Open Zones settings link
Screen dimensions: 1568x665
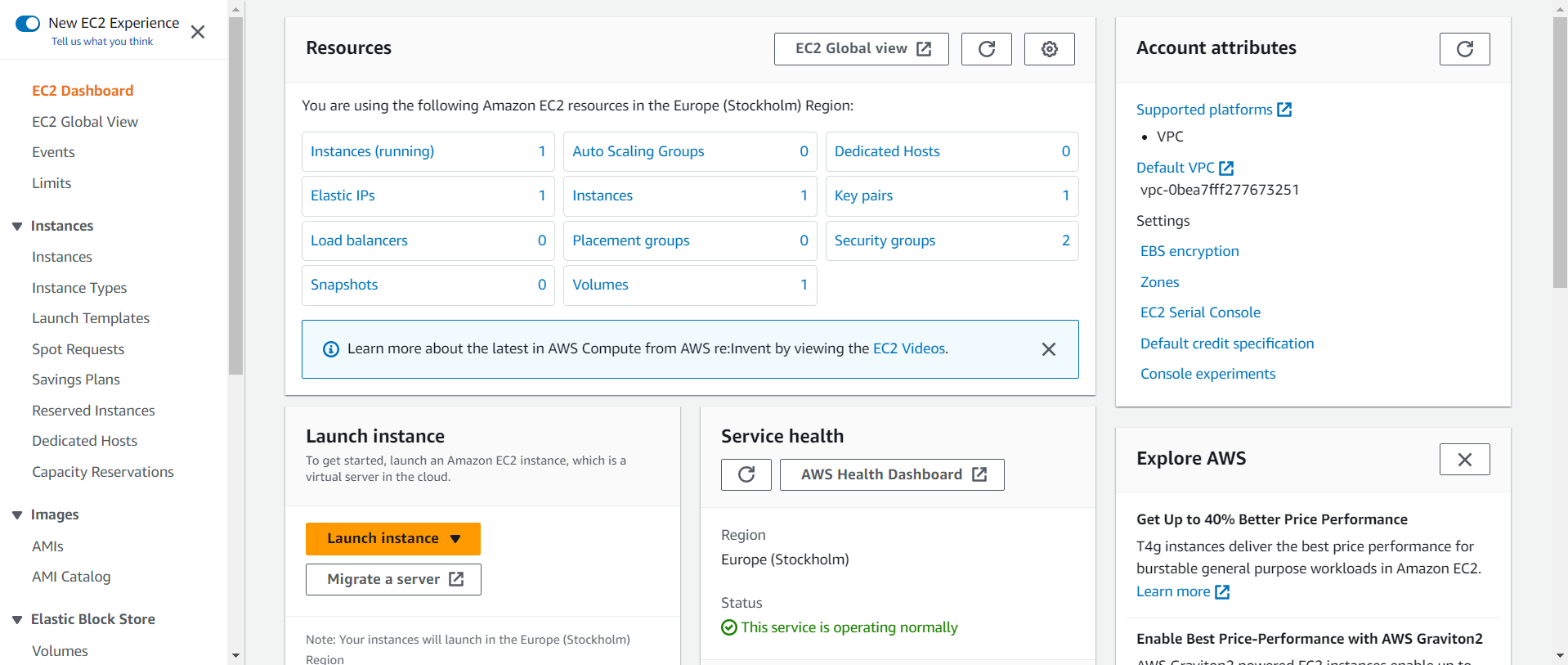point(1160,282)
